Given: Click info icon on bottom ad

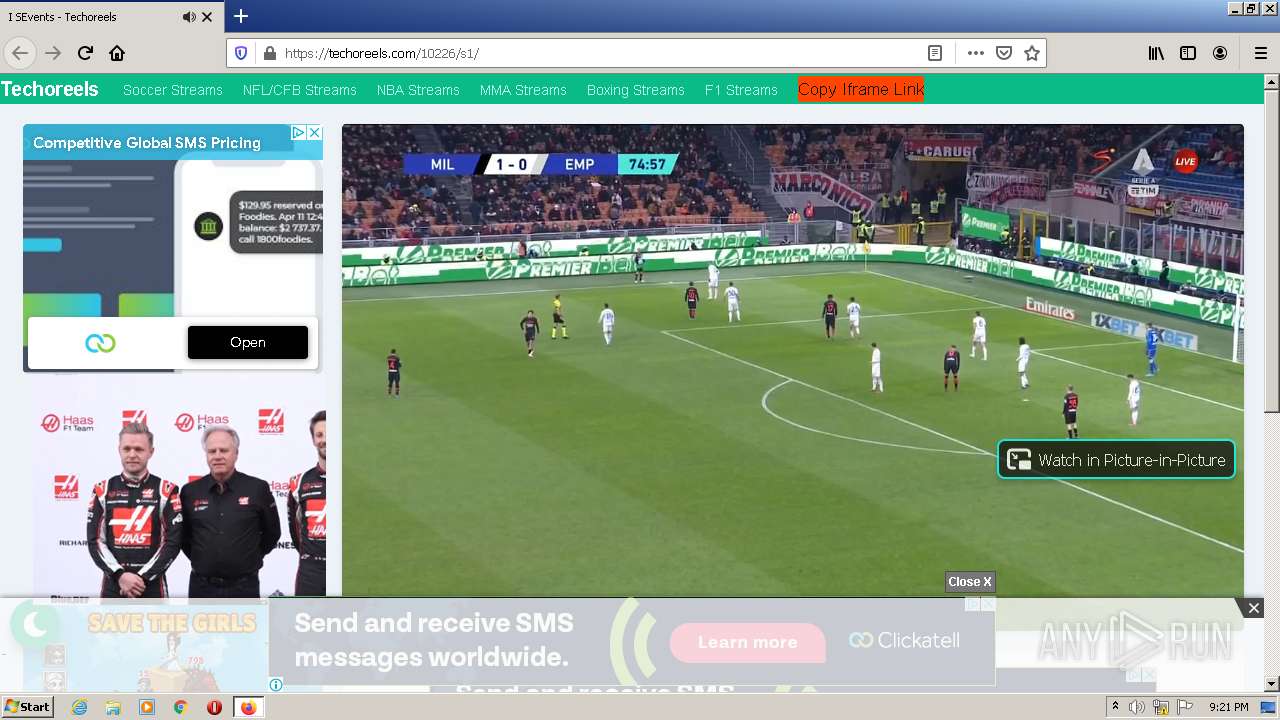Looking at the screenshot, I should point(276,685).
